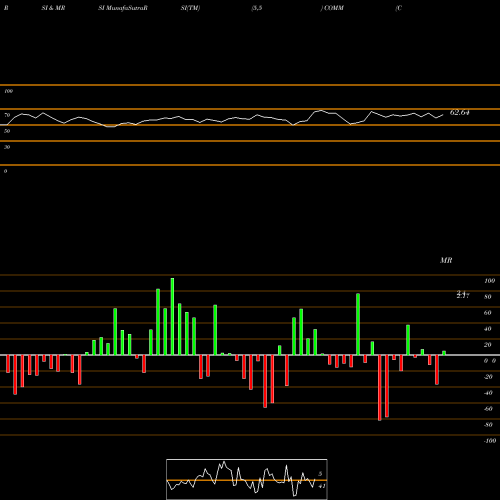Viewport: 500px width, 500px height.
Task: Click the RSI value label 62.64
Action: point(459,113)
